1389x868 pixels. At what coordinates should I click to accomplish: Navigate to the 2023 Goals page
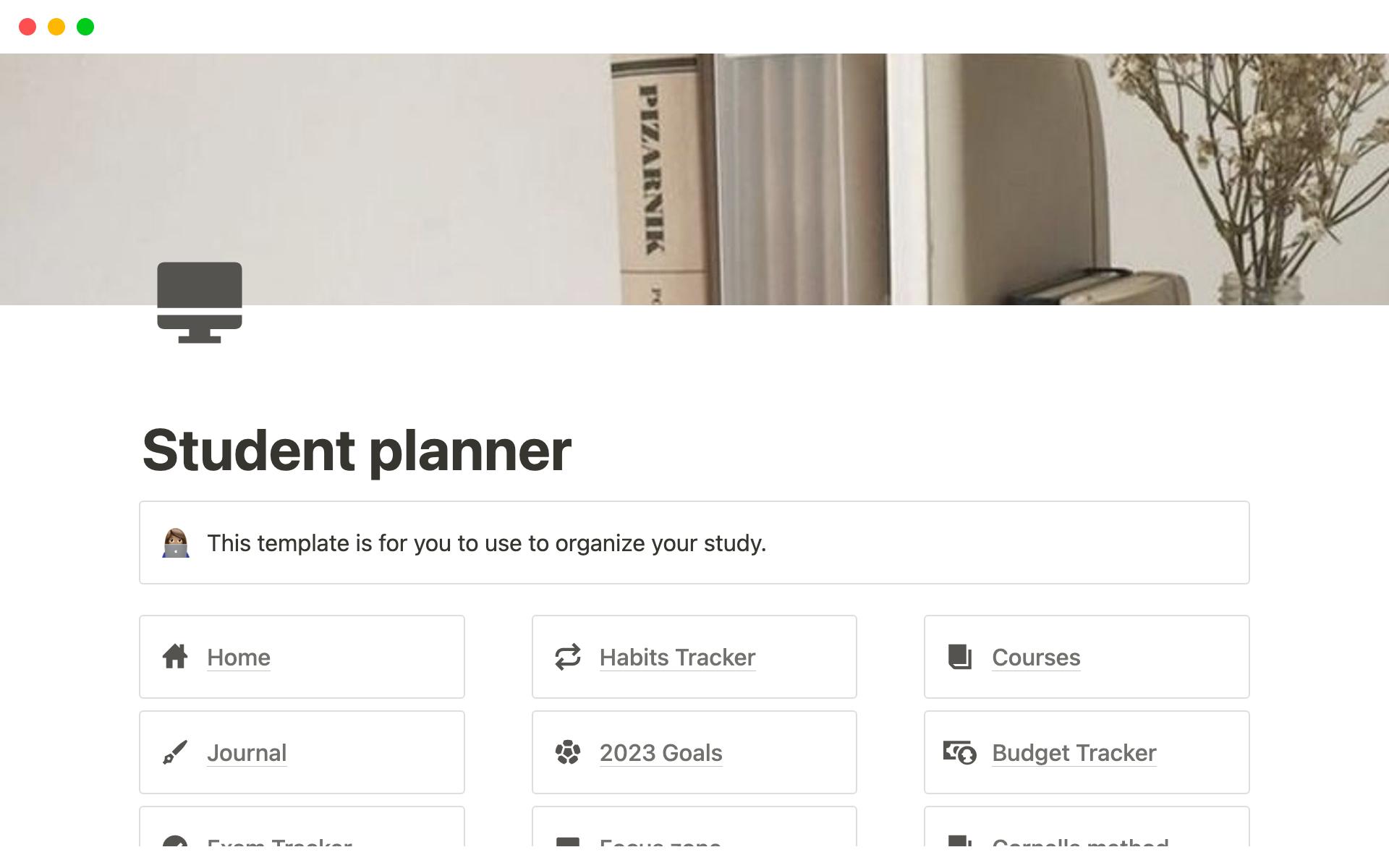660,753
